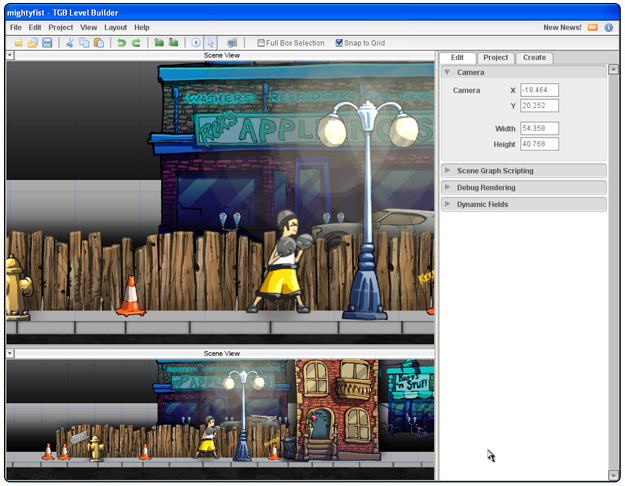Viewport: 625px width, 486px height.
Task: Open the lower Scene View dropdown arrow
Action: click(10, 353)
